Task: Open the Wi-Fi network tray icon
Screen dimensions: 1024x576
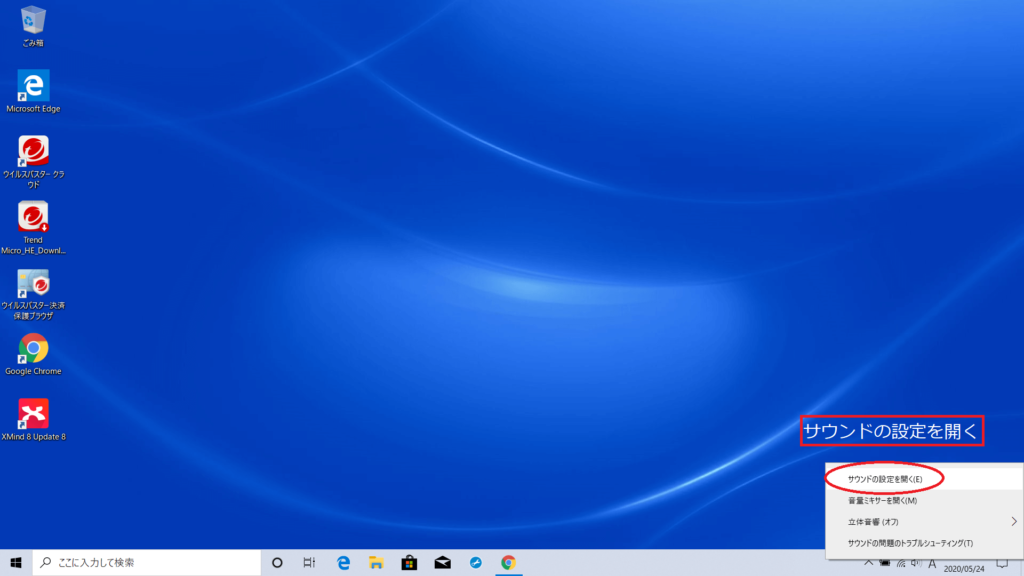Action: coord(901,563)
